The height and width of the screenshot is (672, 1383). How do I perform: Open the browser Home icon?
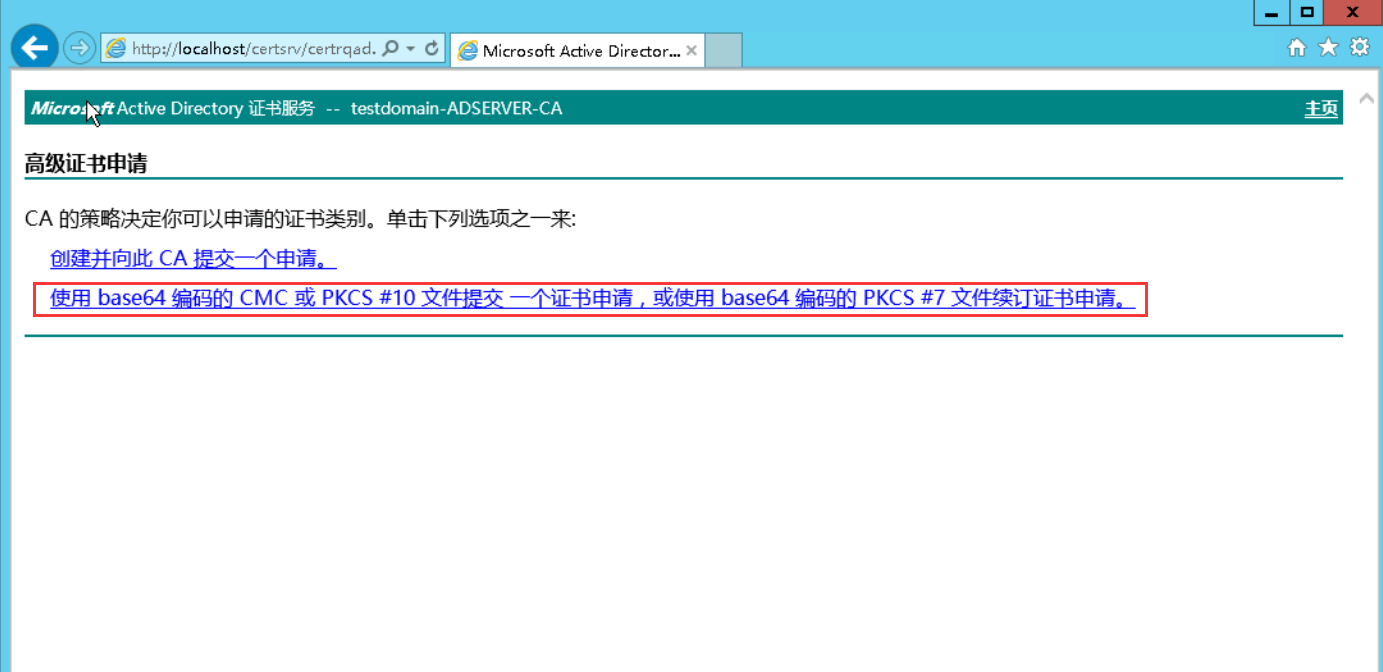(x=1296, y=47)
